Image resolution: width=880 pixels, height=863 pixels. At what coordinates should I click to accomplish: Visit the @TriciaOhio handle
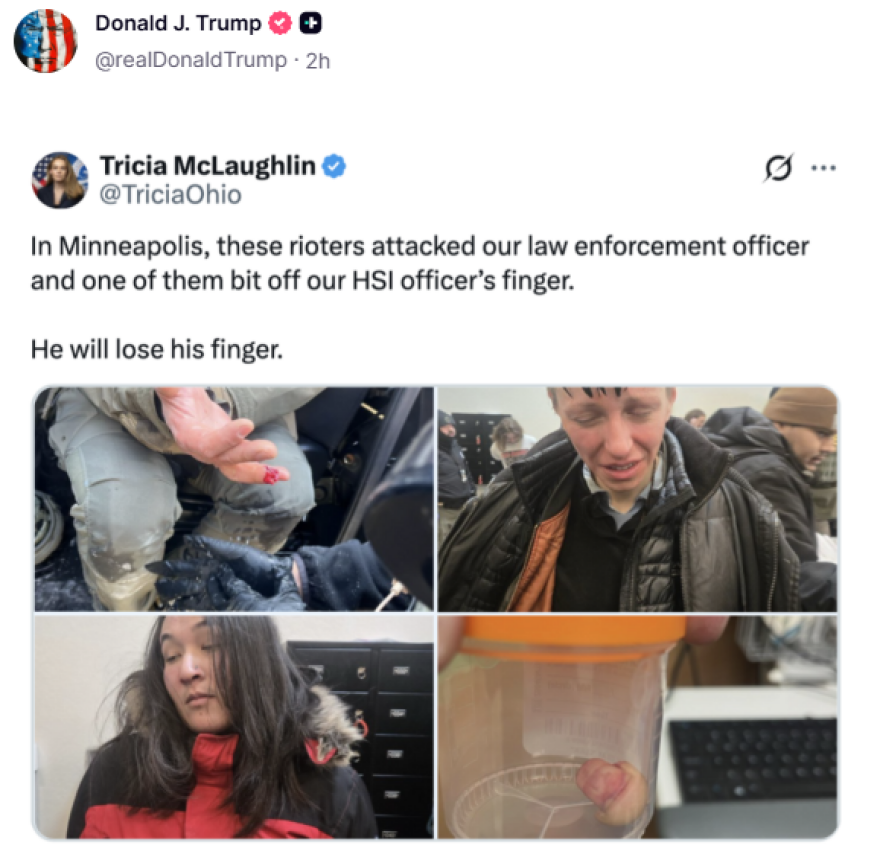171,195
